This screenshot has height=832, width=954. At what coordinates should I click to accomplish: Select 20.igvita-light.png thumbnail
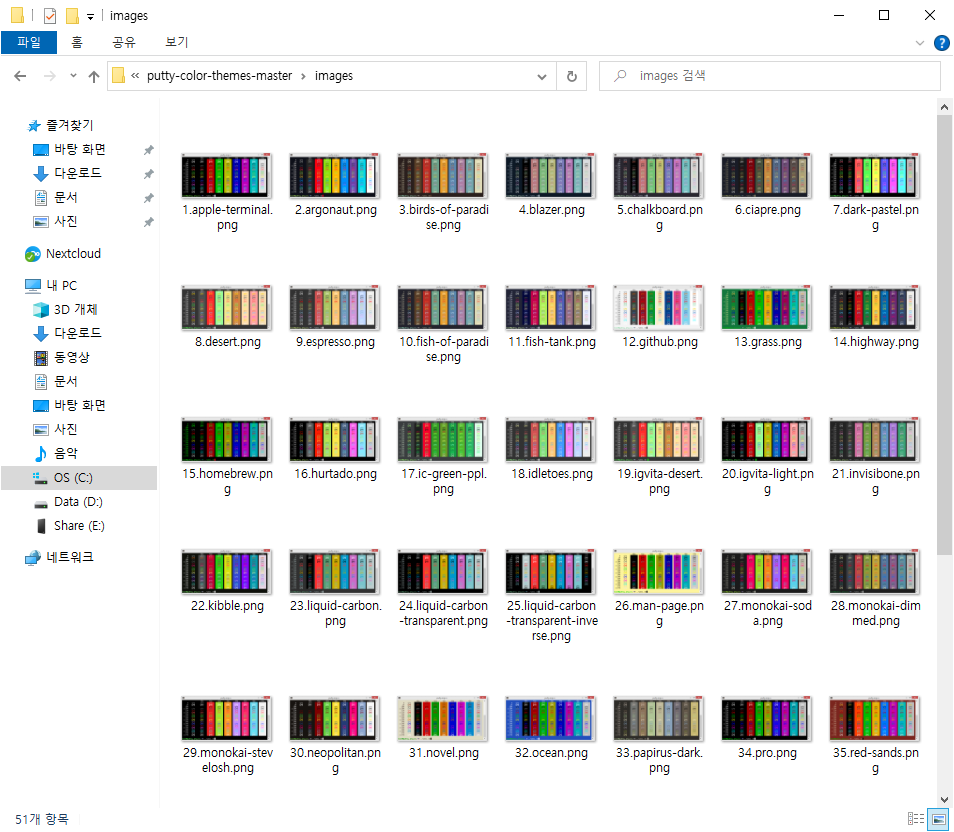(x=767, y=439)
